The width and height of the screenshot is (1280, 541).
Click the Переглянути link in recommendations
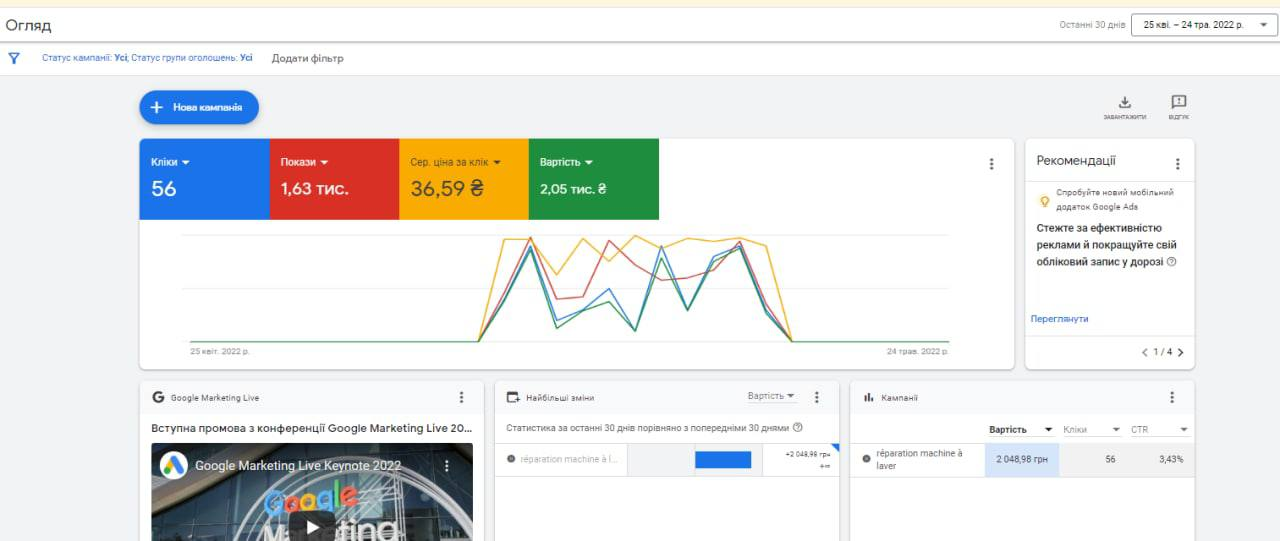coord(1059,319)
